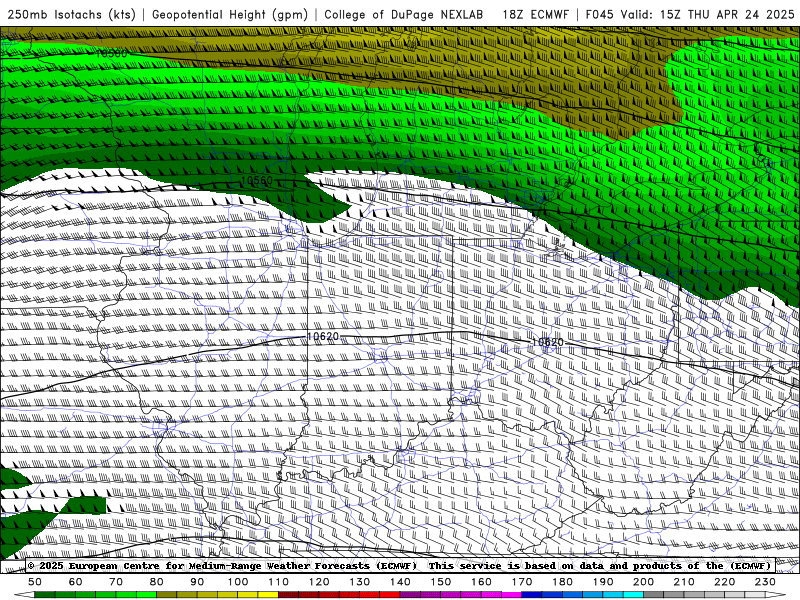Click the eastern 10620 contour label
Screen dimensions: 800x600
coord(547,342)
